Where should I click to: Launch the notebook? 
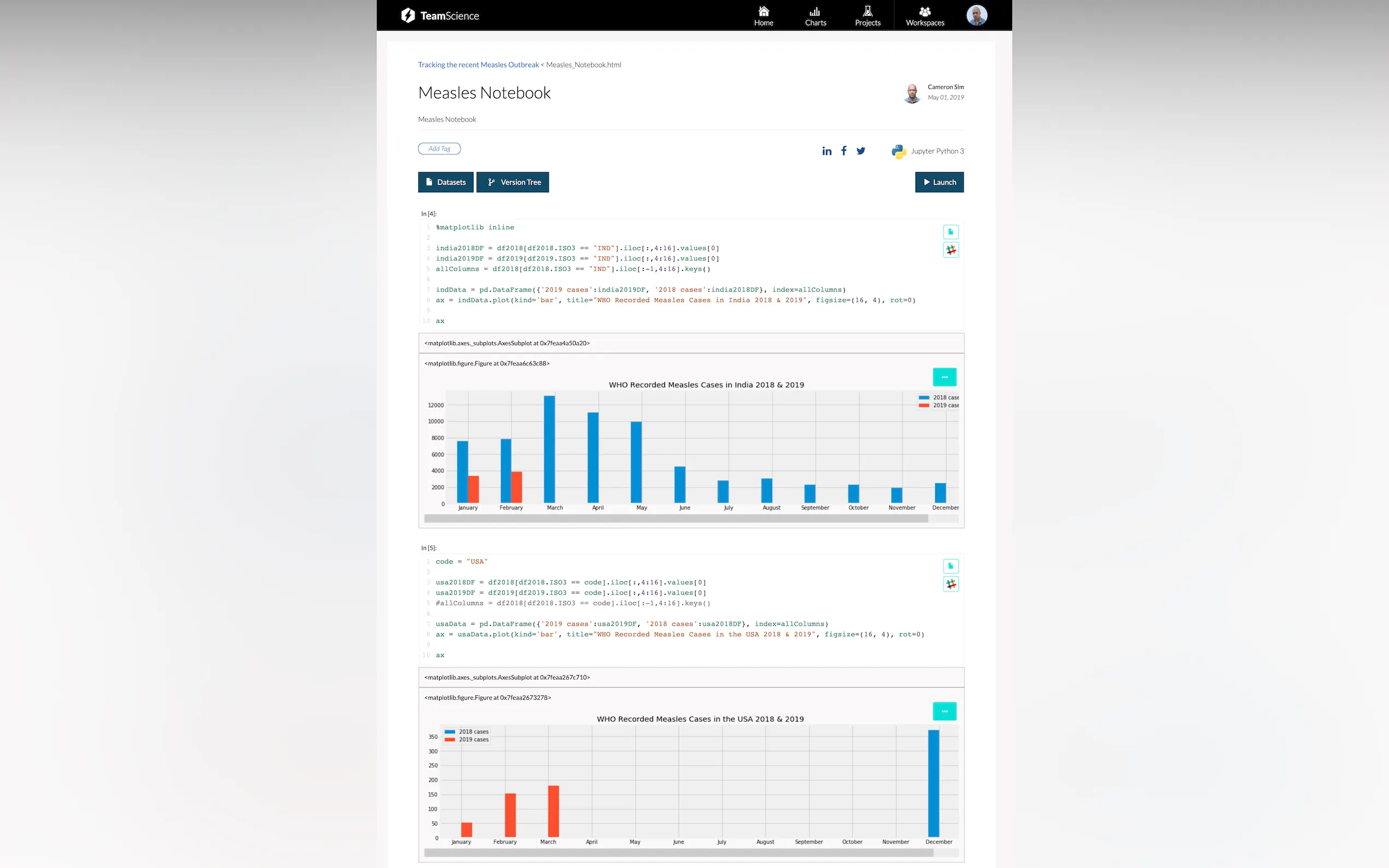point(939,182)
